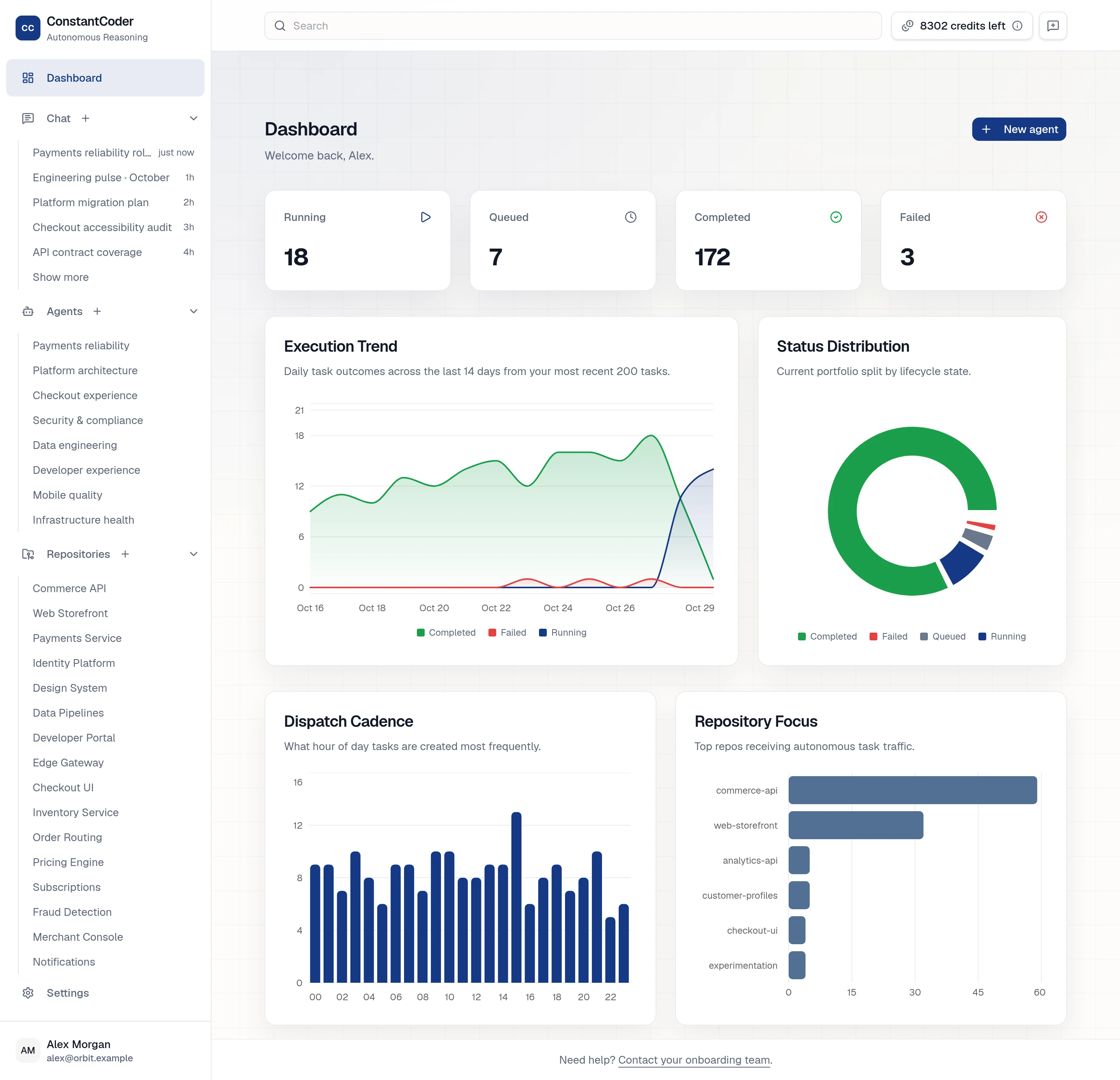
Task: Open Payments reliability rollout chat
Action: pyautogui.click(x=113, y=153)
